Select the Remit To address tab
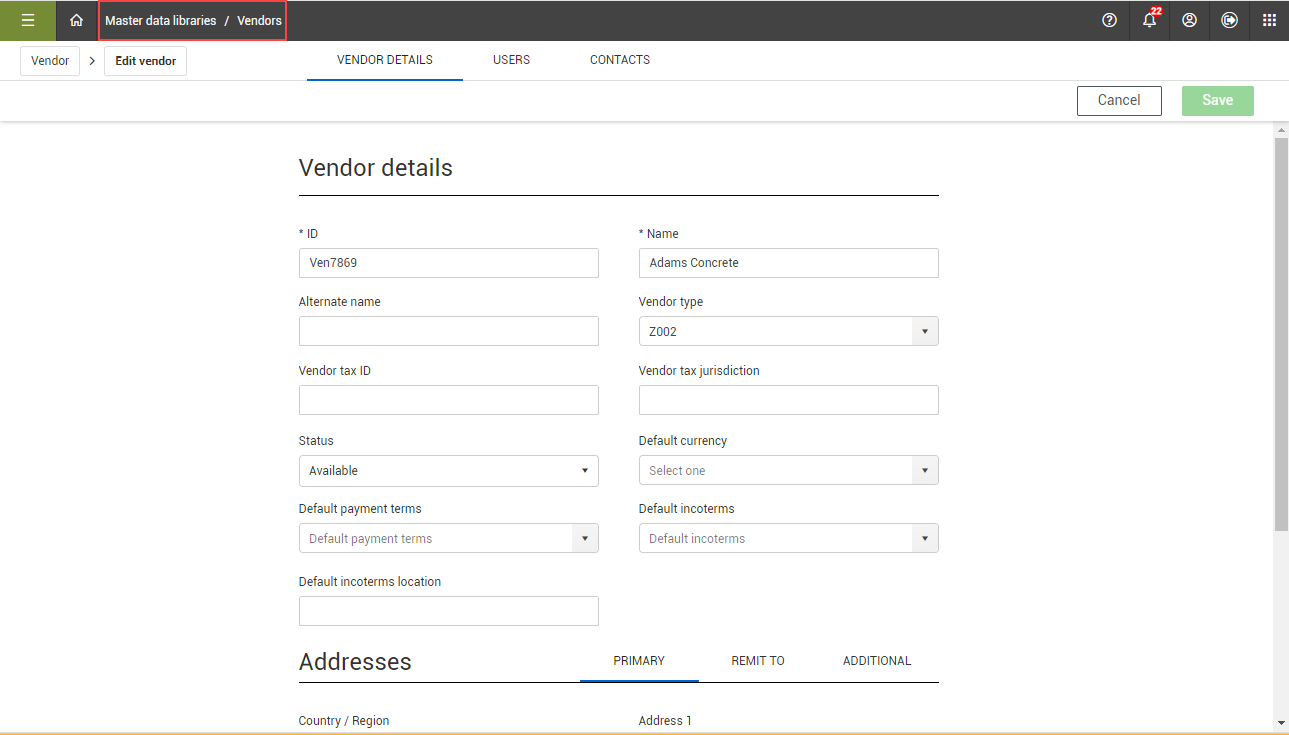The height and width of the screenshot is (735, 1289). pos(758,661)
